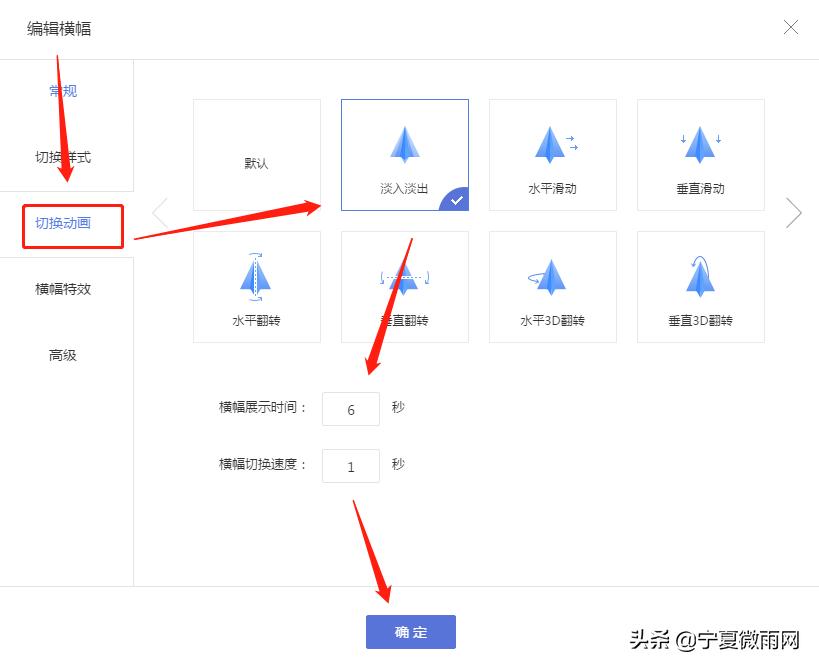Click the 淡入淡出 paper plane icon
The image size is (819, 669).
click(x=404, y=144)
